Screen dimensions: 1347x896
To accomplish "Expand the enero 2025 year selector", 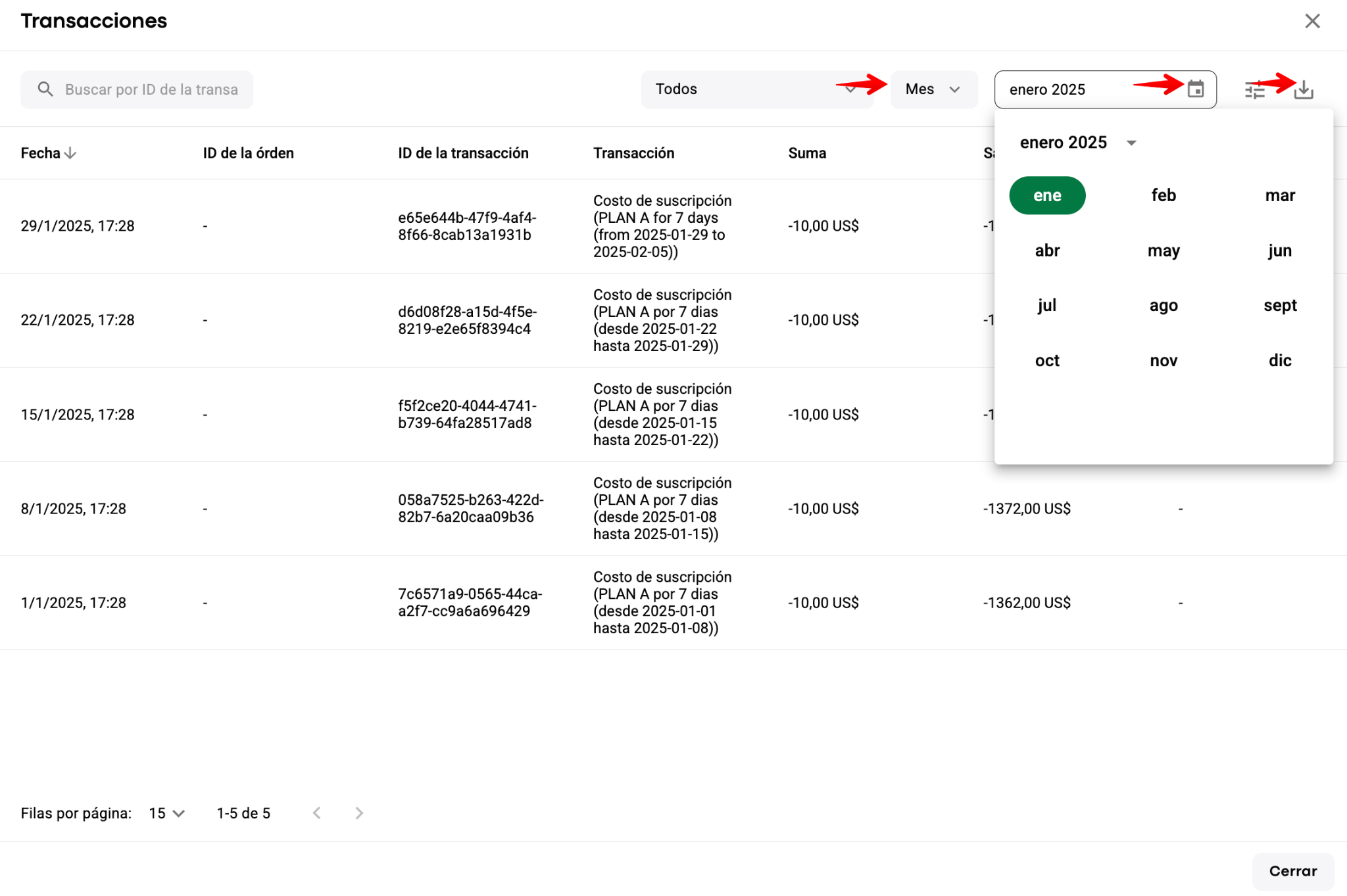I will [1131, 143].
